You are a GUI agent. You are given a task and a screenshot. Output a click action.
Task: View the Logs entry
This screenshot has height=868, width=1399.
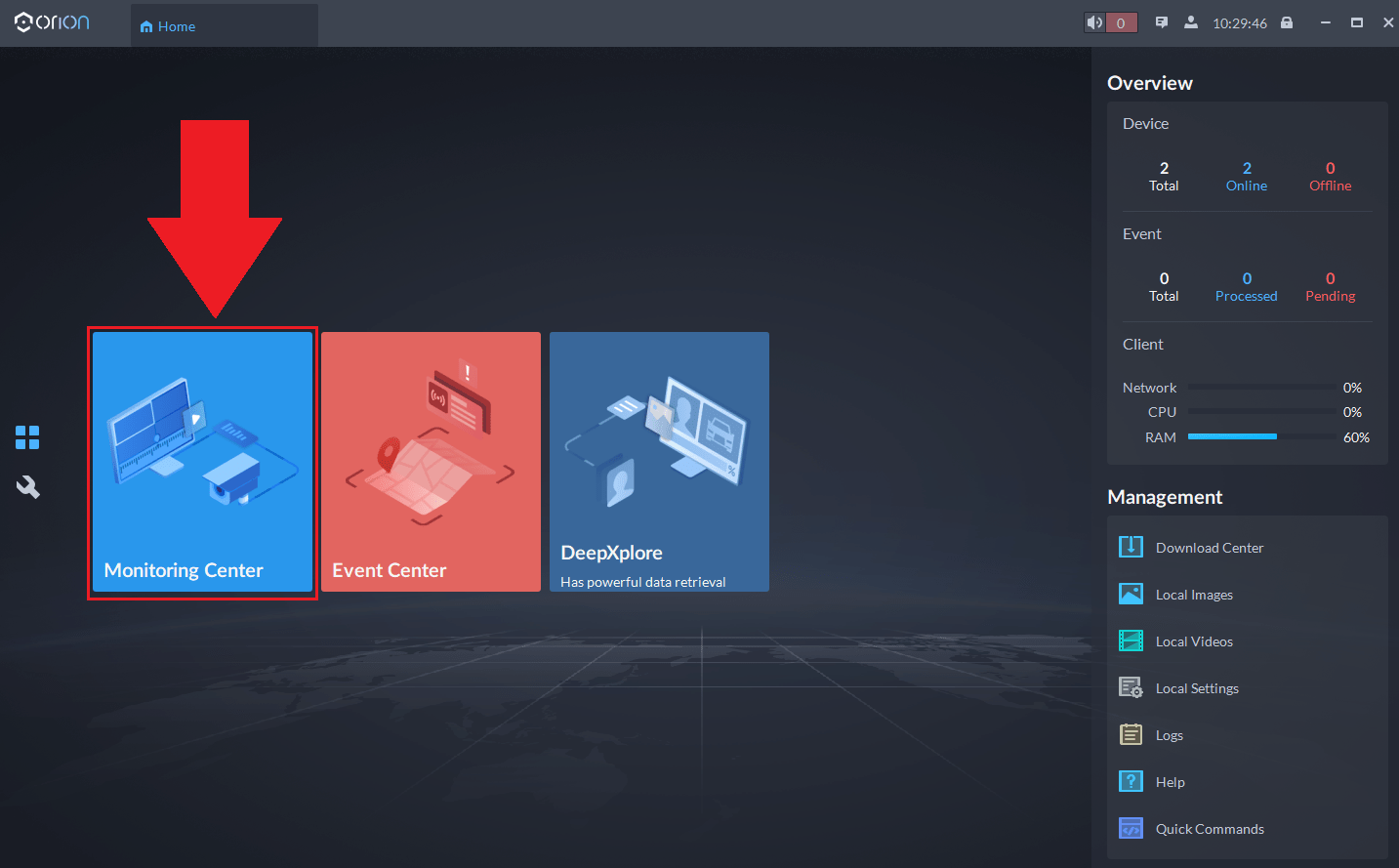tap(1169, 735)
